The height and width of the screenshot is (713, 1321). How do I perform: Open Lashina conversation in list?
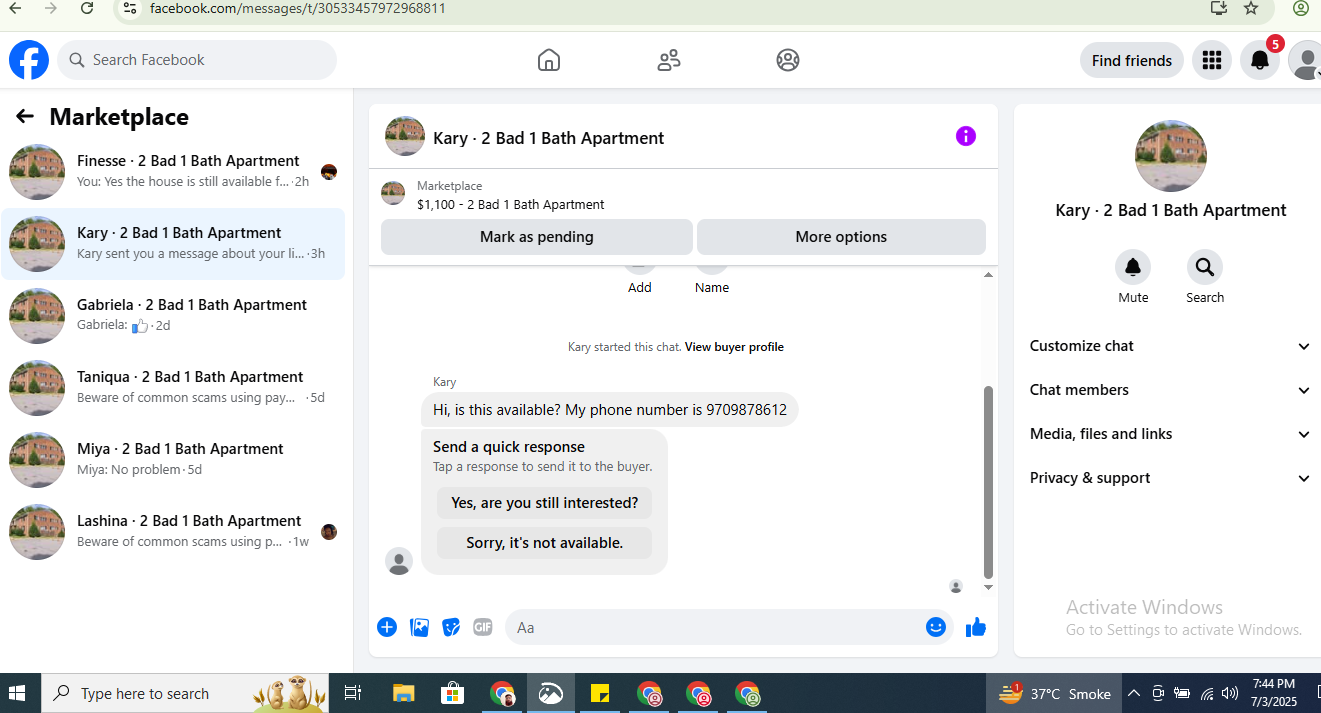[x=173, y=532]
